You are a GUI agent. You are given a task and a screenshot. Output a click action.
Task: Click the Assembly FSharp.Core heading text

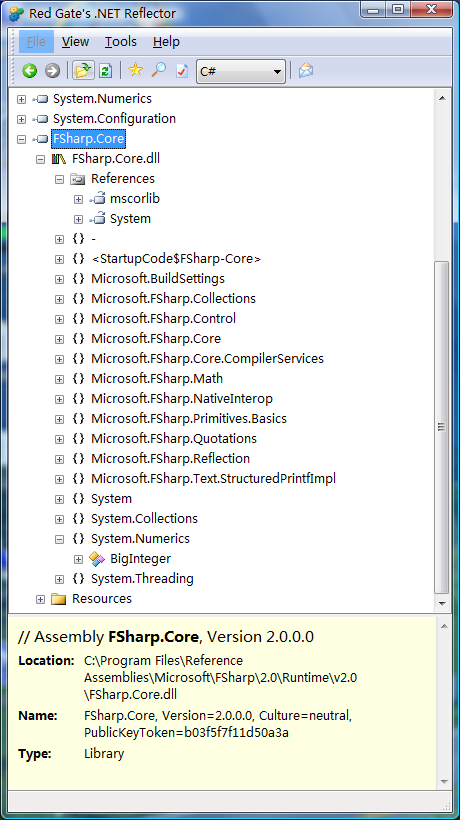(x=166, y=637)
